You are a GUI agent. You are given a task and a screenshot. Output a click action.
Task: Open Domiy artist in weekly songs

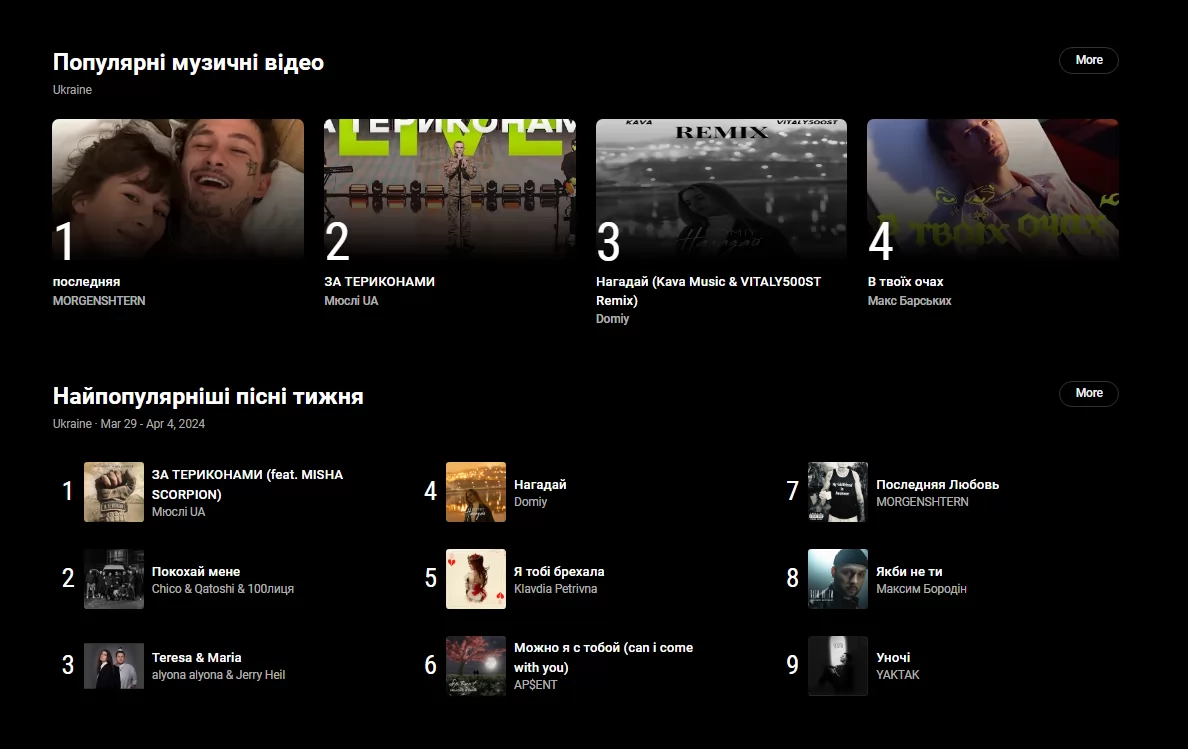530,501
